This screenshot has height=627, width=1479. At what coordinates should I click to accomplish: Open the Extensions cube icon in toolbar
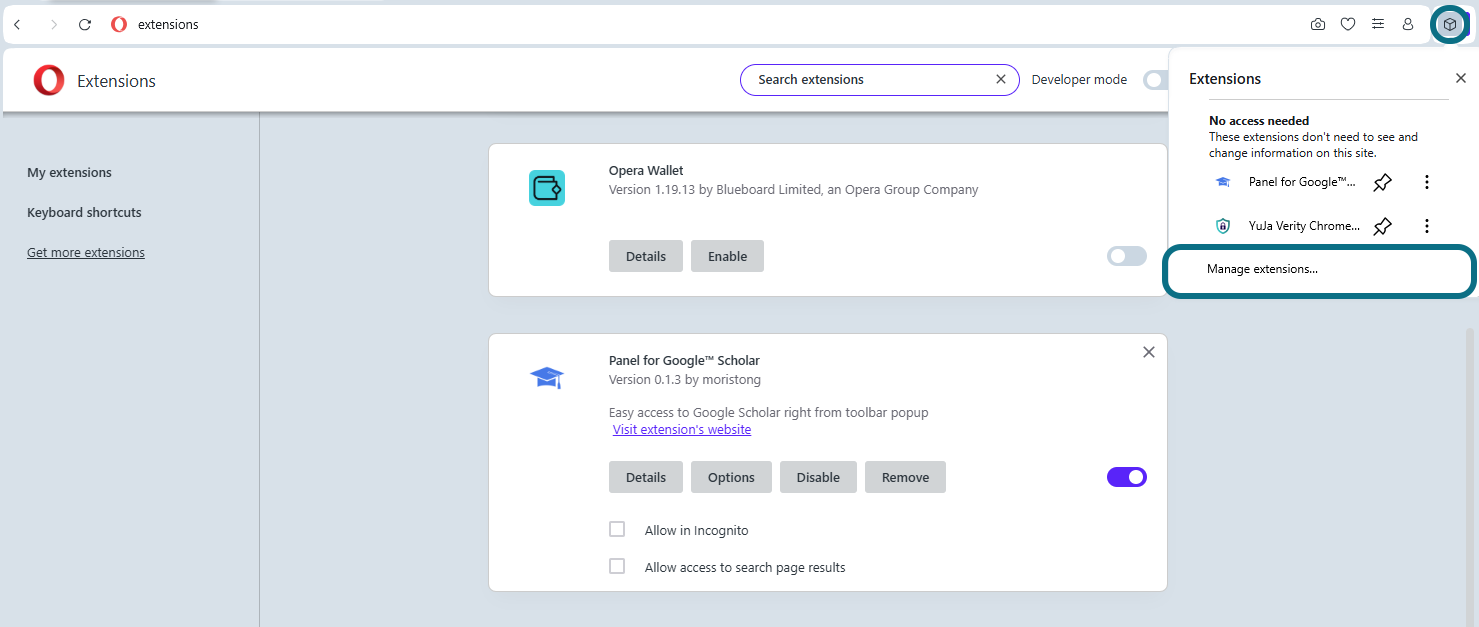pyautogui.click(x=1449, y=24)
